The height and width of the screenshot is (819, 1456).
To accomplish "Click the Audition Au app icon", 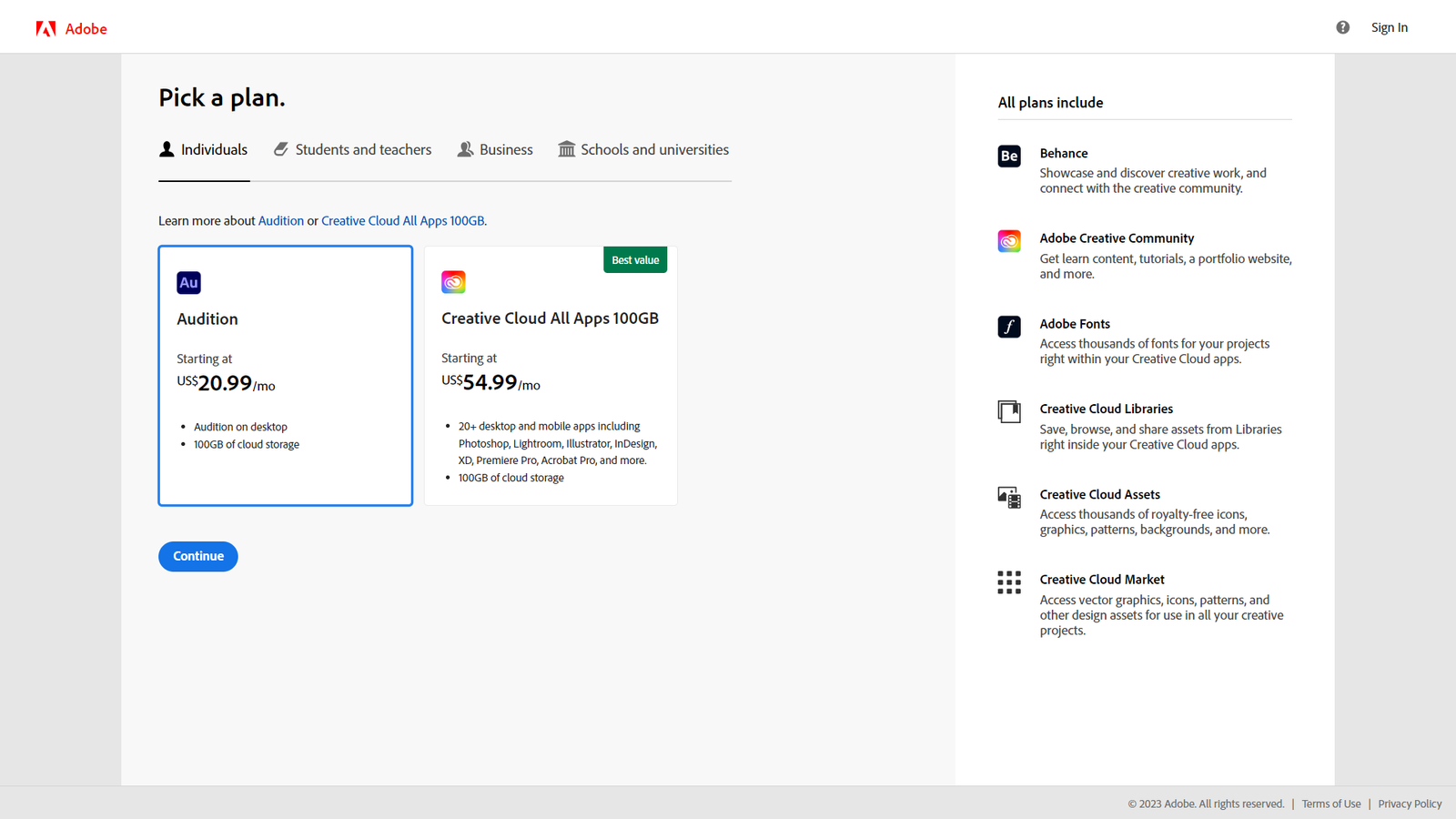I will coord(188,283).
